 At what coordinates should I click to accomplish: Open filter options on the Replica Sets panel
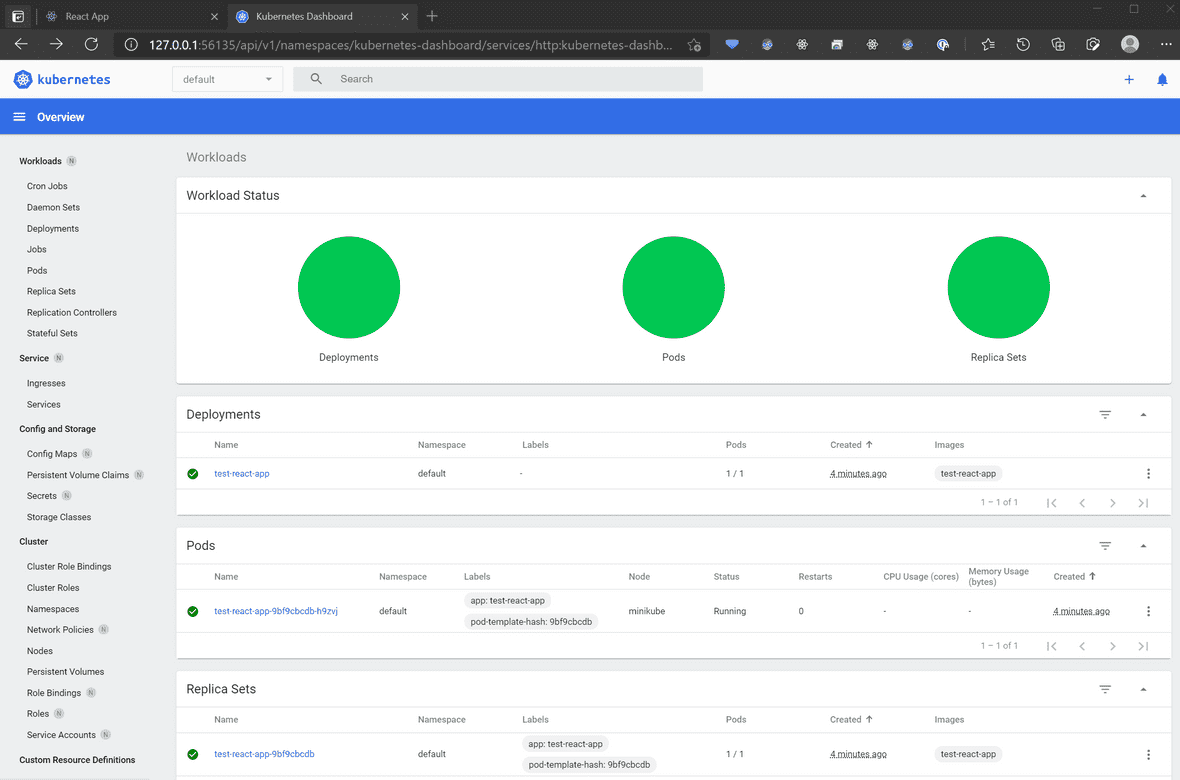pyautogui.click(x=1104, y=689)
